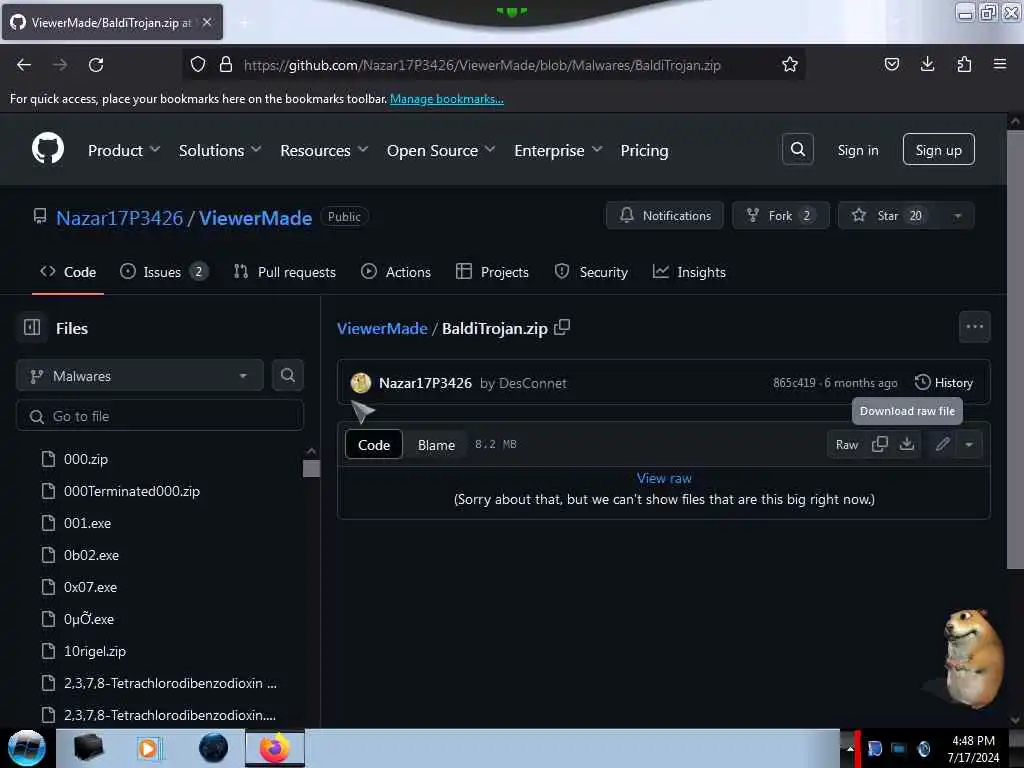Open the extensions puzzle icon
The height and width of the screenshot is (768, 1024).
point(964,64)
